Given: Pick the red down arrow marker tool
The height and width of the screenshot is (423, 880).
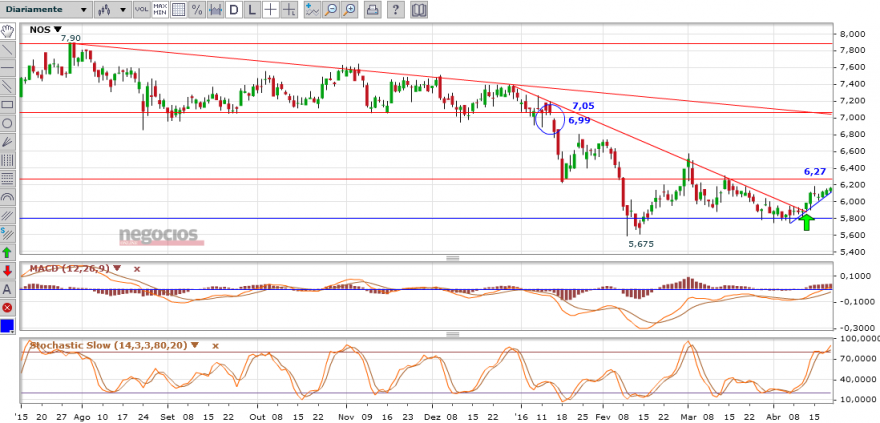Looking at the screenshot, I should (x=7, y=270).
